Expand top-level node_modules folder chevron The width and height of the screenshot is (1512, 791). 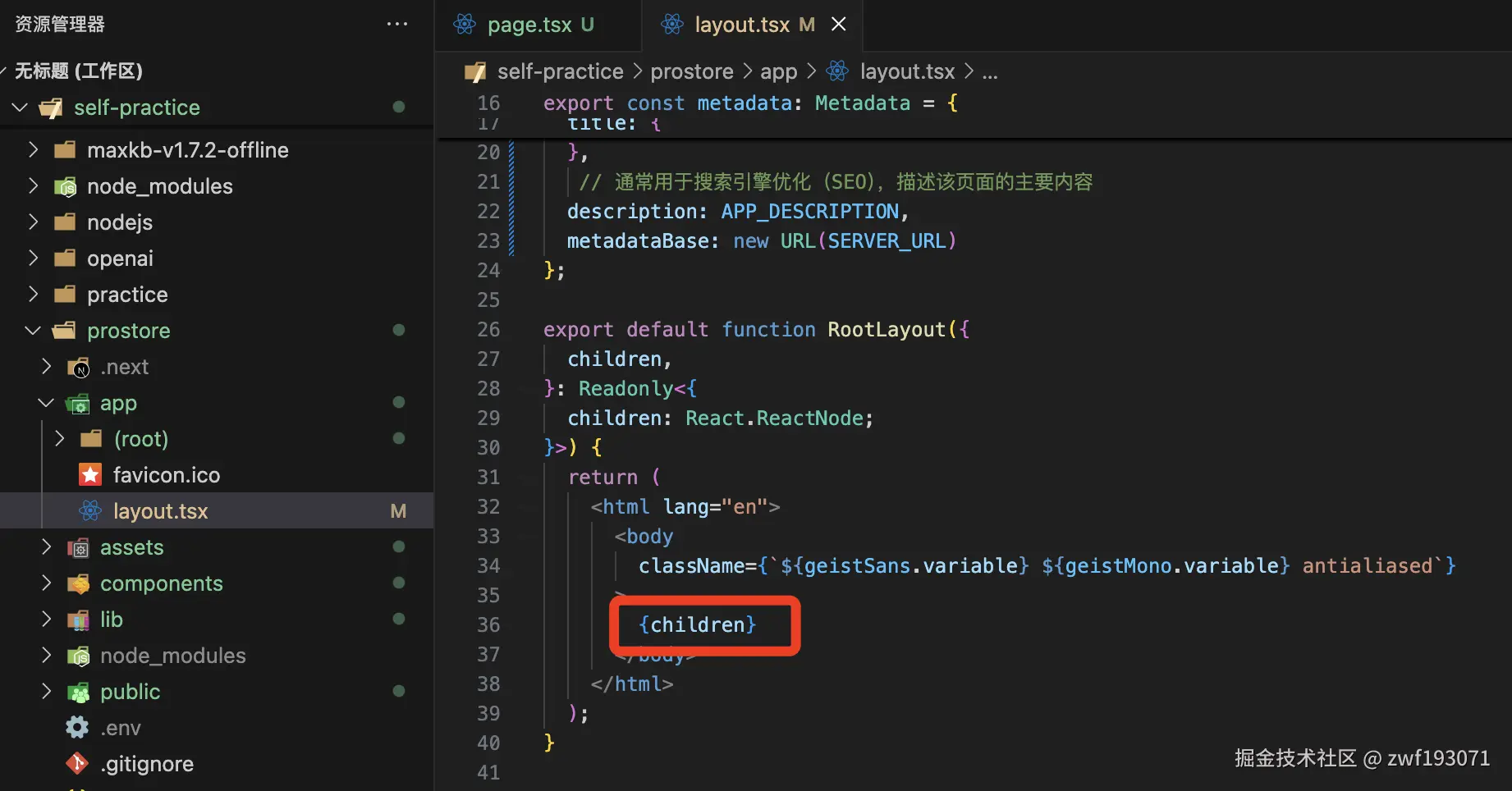click(34, 186)
